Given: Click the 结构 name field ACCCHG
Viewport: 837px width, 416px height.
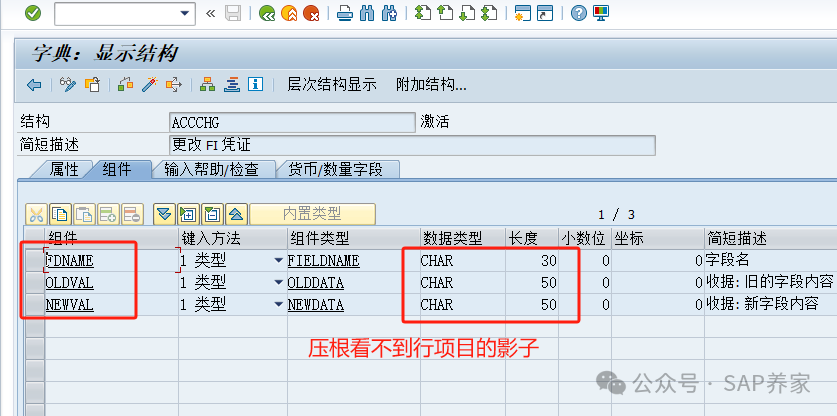Looking at the screenshot, I should (292, 122).
